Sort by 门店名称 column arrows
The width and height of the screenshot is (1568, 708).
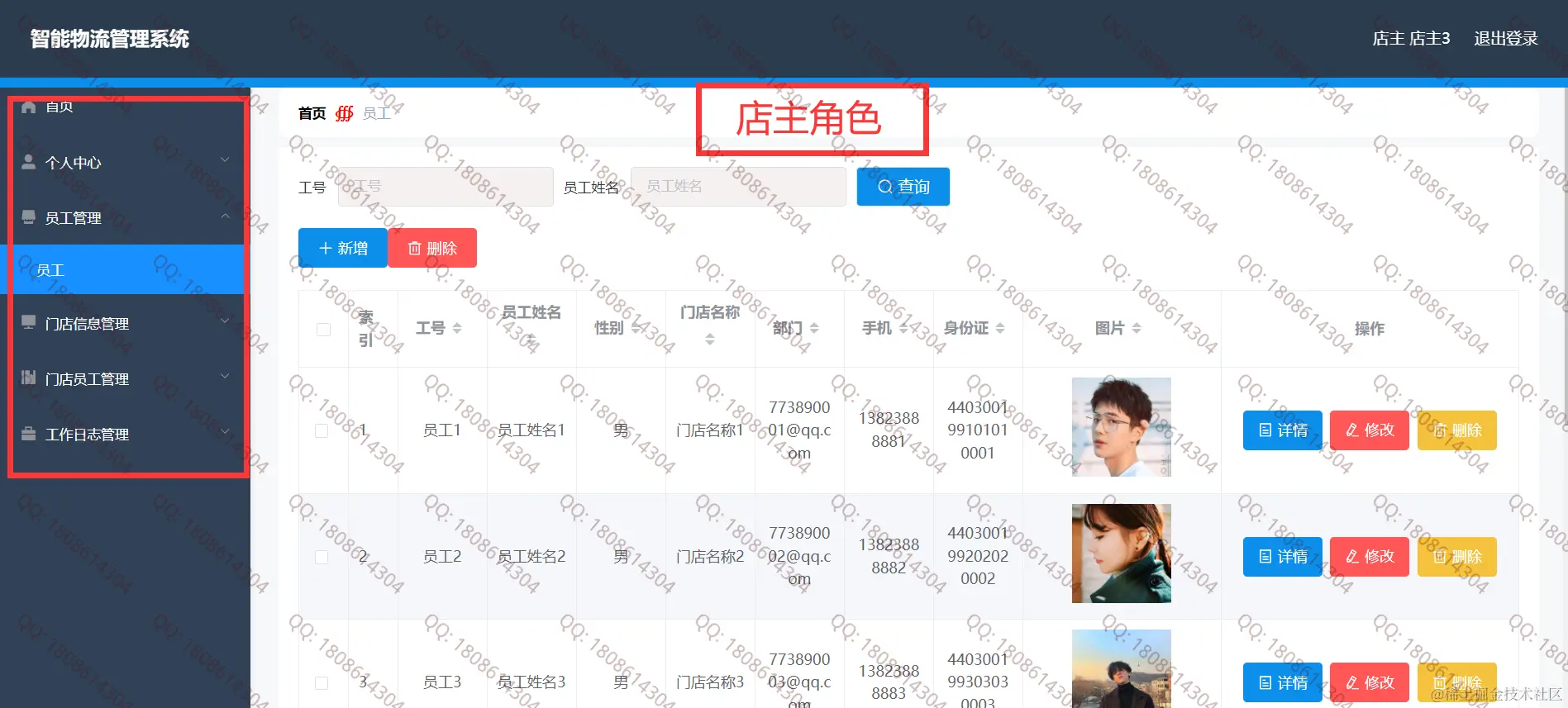[x=709, y=340]
